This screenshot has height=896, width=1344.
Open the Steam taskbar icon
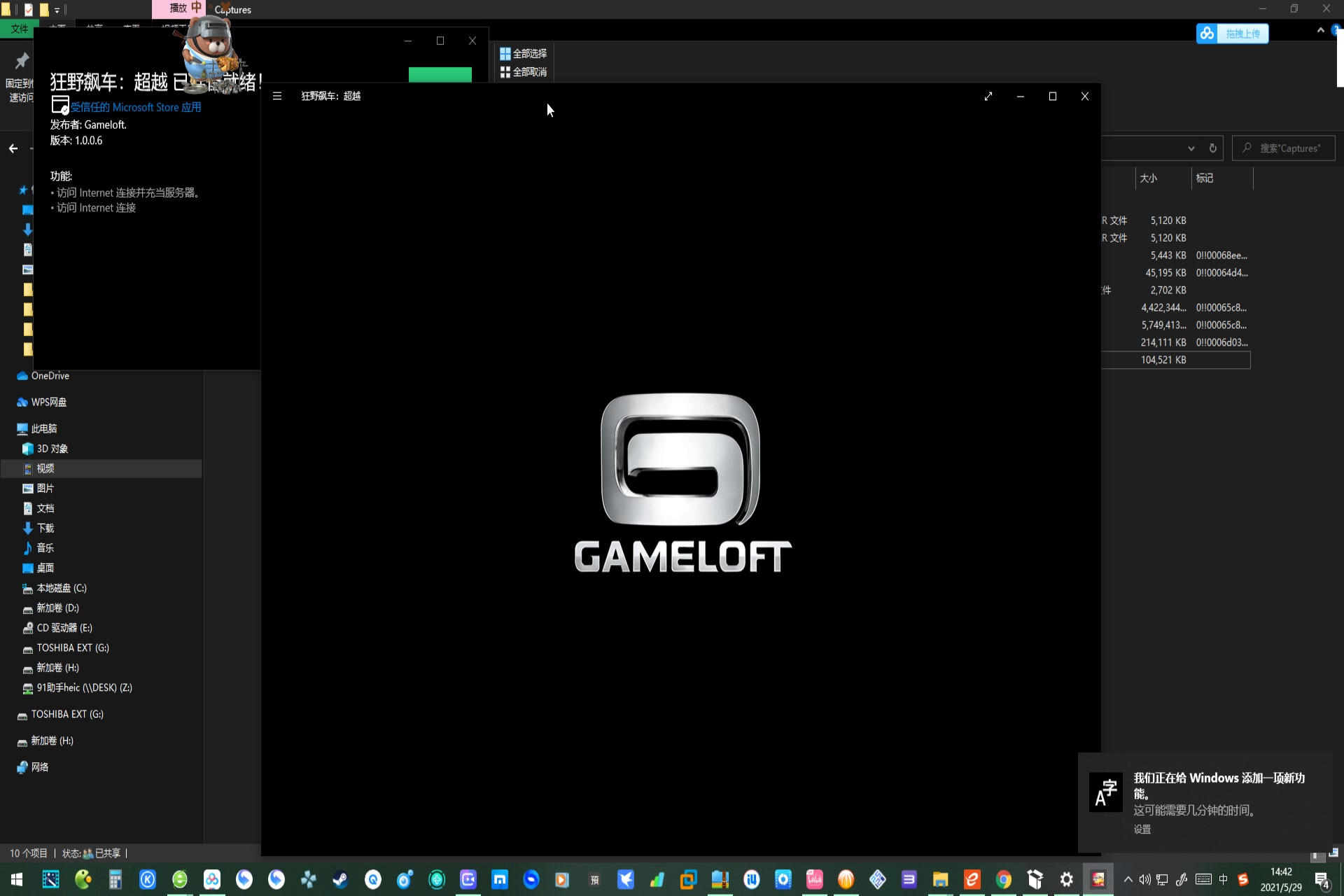340,879
